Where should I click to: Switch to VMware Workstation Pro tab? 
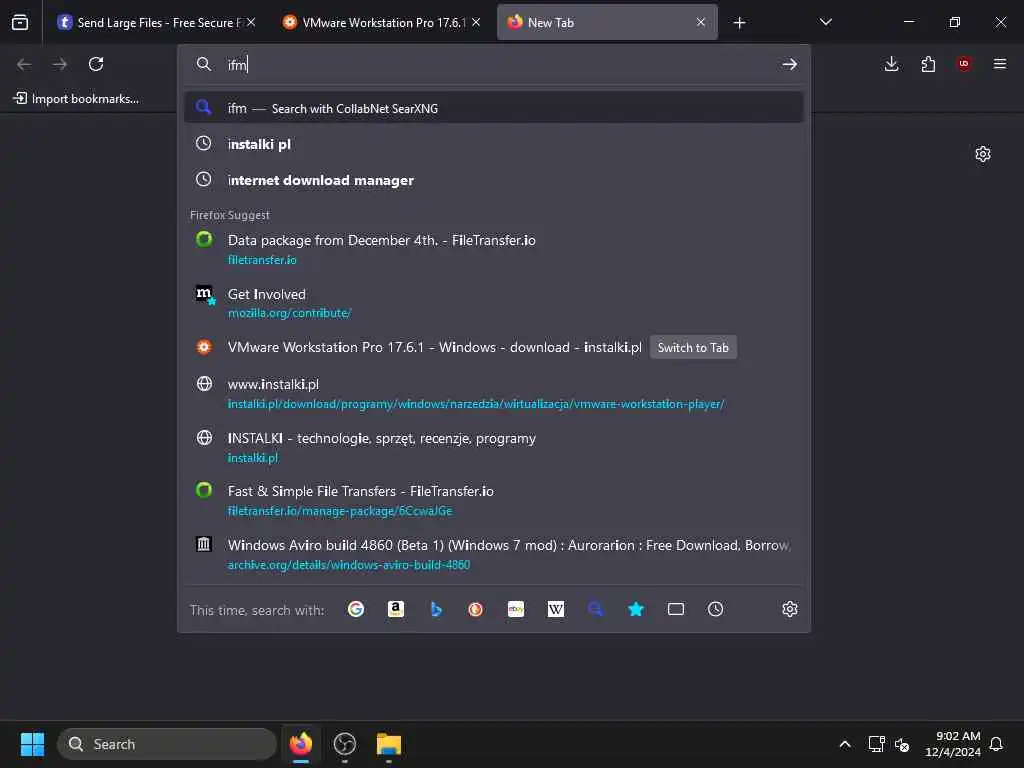[x=381, y=22]
